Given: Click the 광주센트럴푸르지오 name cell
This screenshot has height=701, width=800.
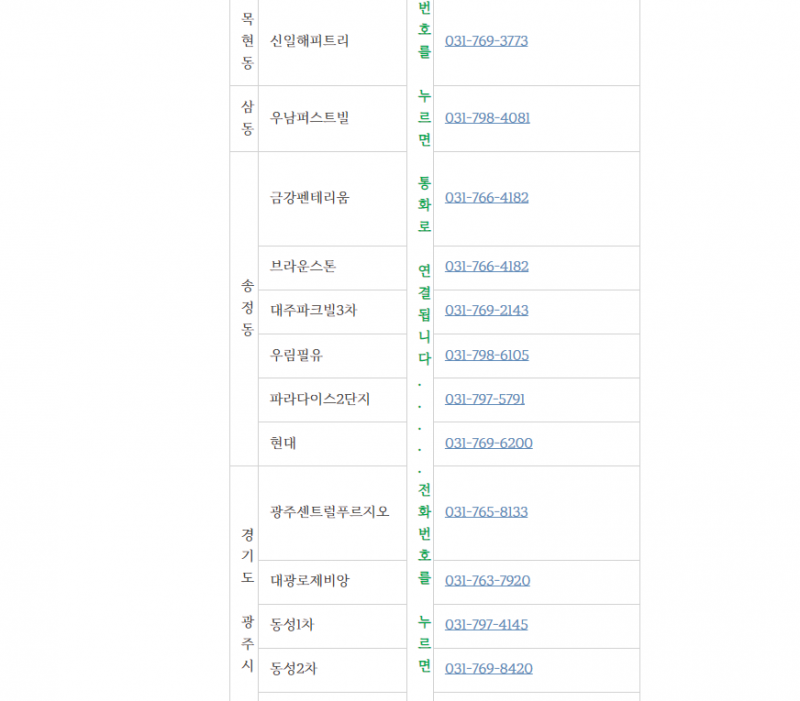Looking at the screenshot, I should click(x=333, y=513).
